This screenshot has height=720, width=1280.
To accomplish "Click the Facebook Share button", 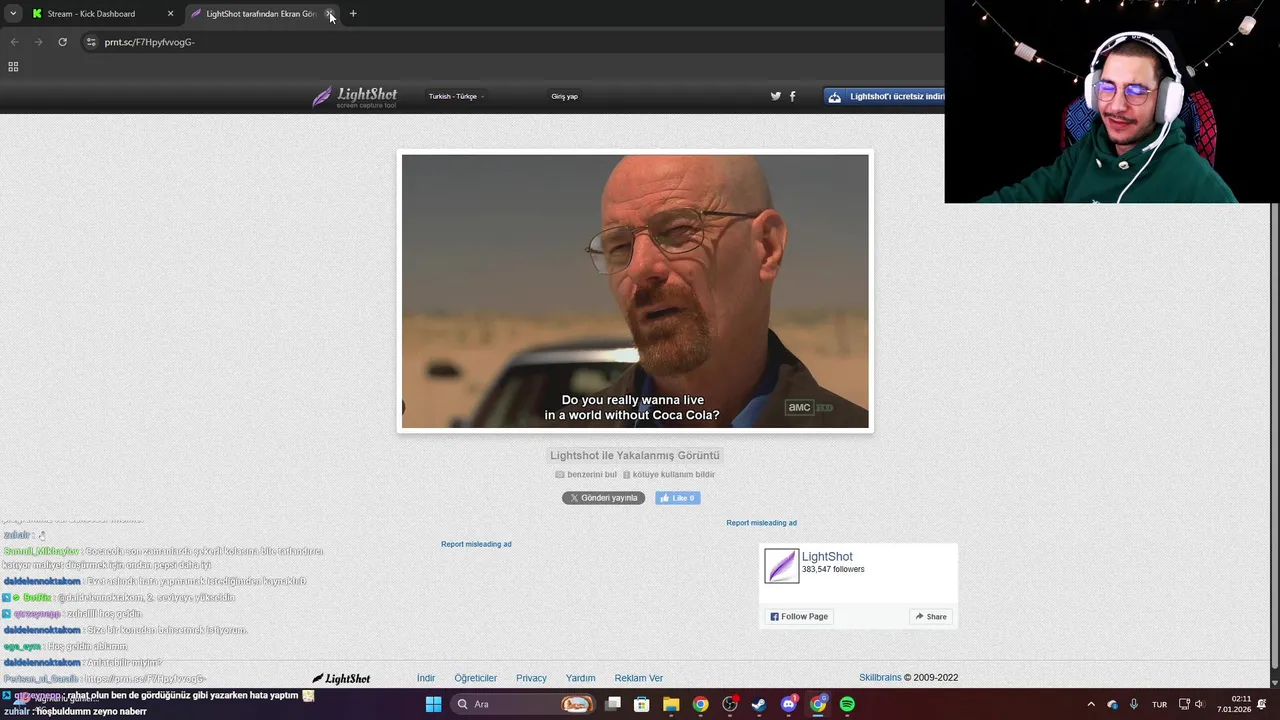I will click(930, 617).
